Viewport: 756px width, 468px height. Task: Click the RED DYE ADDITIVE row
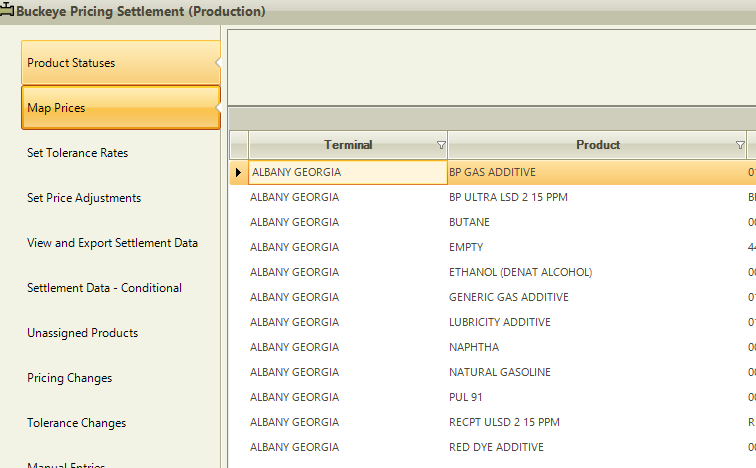pyautogui.click(x=496, y=447)
